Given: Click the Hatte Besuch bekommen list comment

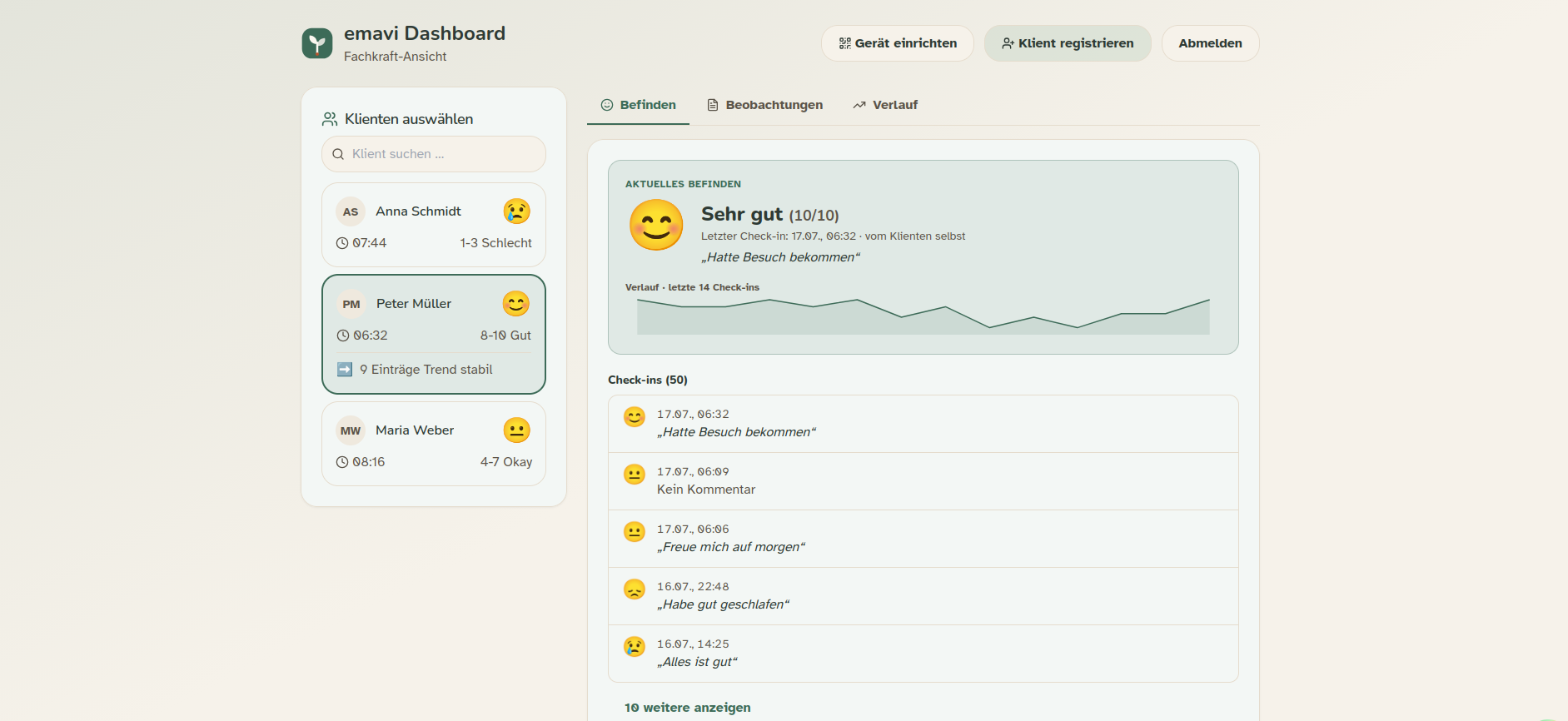Looking at the screenshot, I should (736, 432).
